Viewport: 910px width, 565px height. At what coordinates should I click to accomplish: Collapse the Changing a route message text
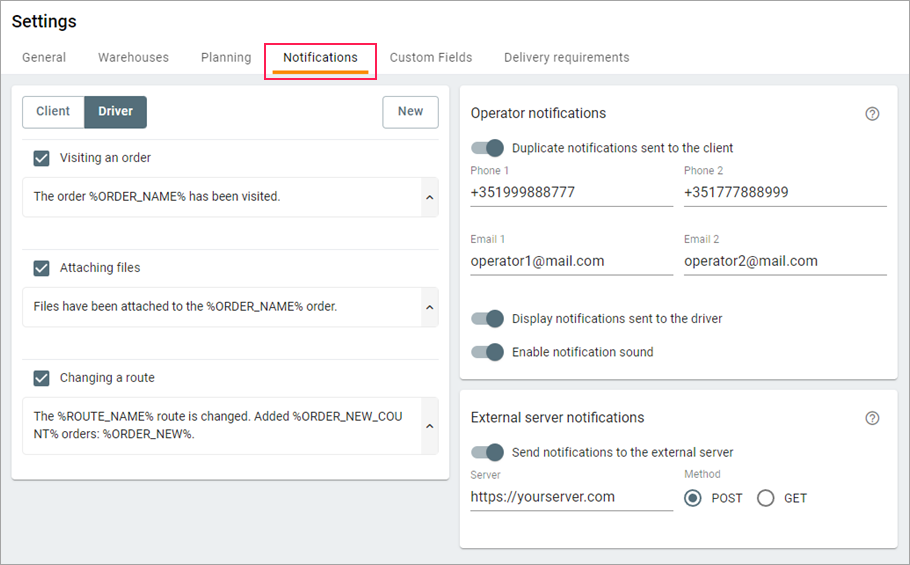(430, 426)
